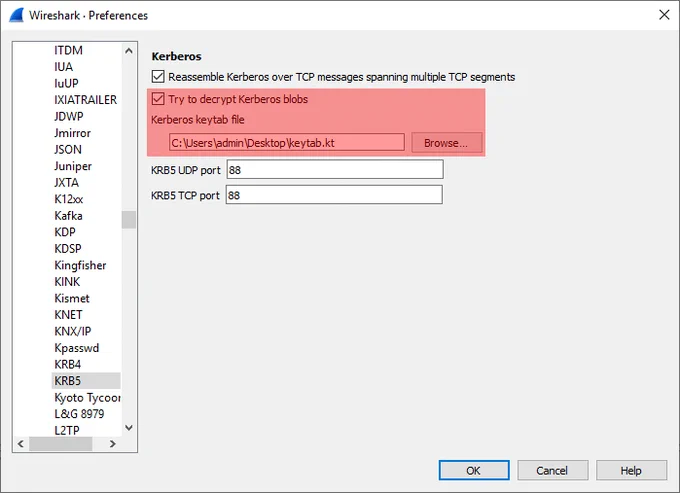This screenshot has width=680, height=493.
Task: Select Kingfisher protocol entry
Action: click(x=80, y=265)
